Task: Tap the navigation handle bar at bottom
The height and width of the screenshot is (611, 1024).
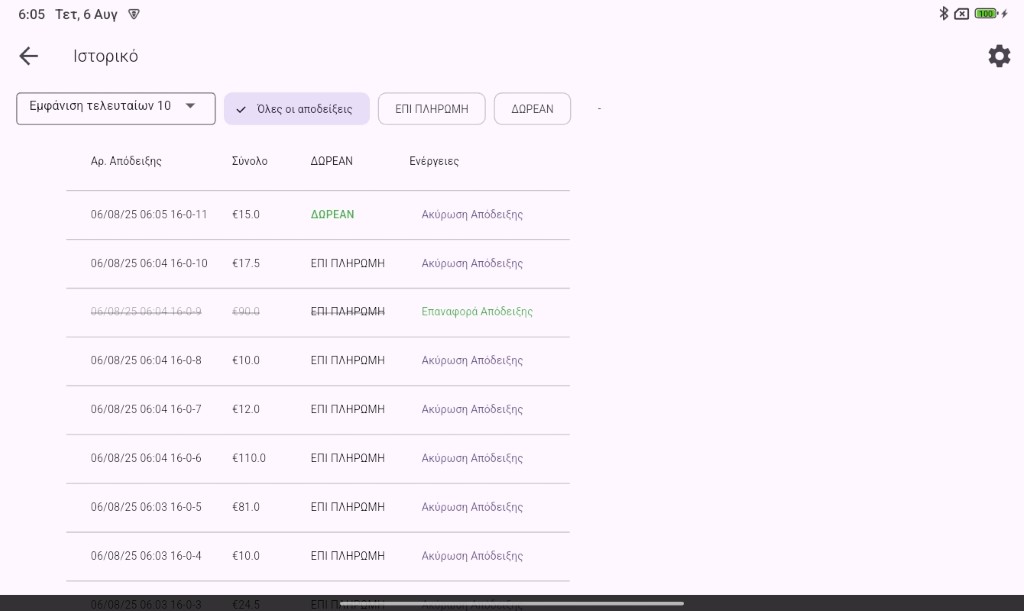Action: tap(512, 603)
